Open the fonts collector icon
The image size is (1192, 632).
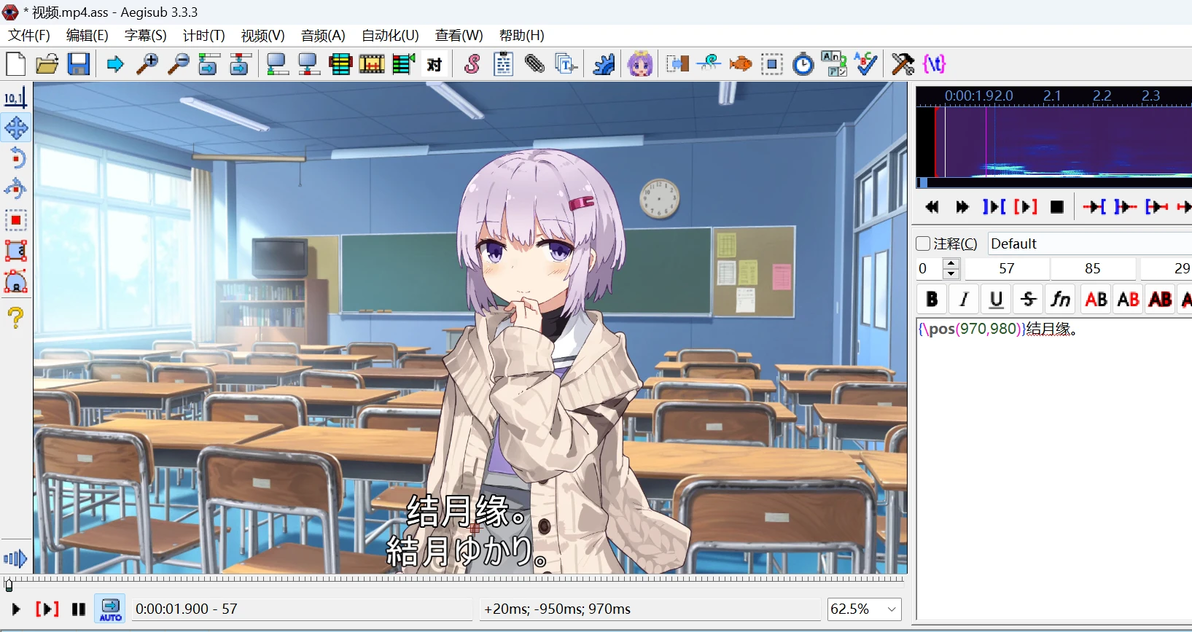pos(565,65)
